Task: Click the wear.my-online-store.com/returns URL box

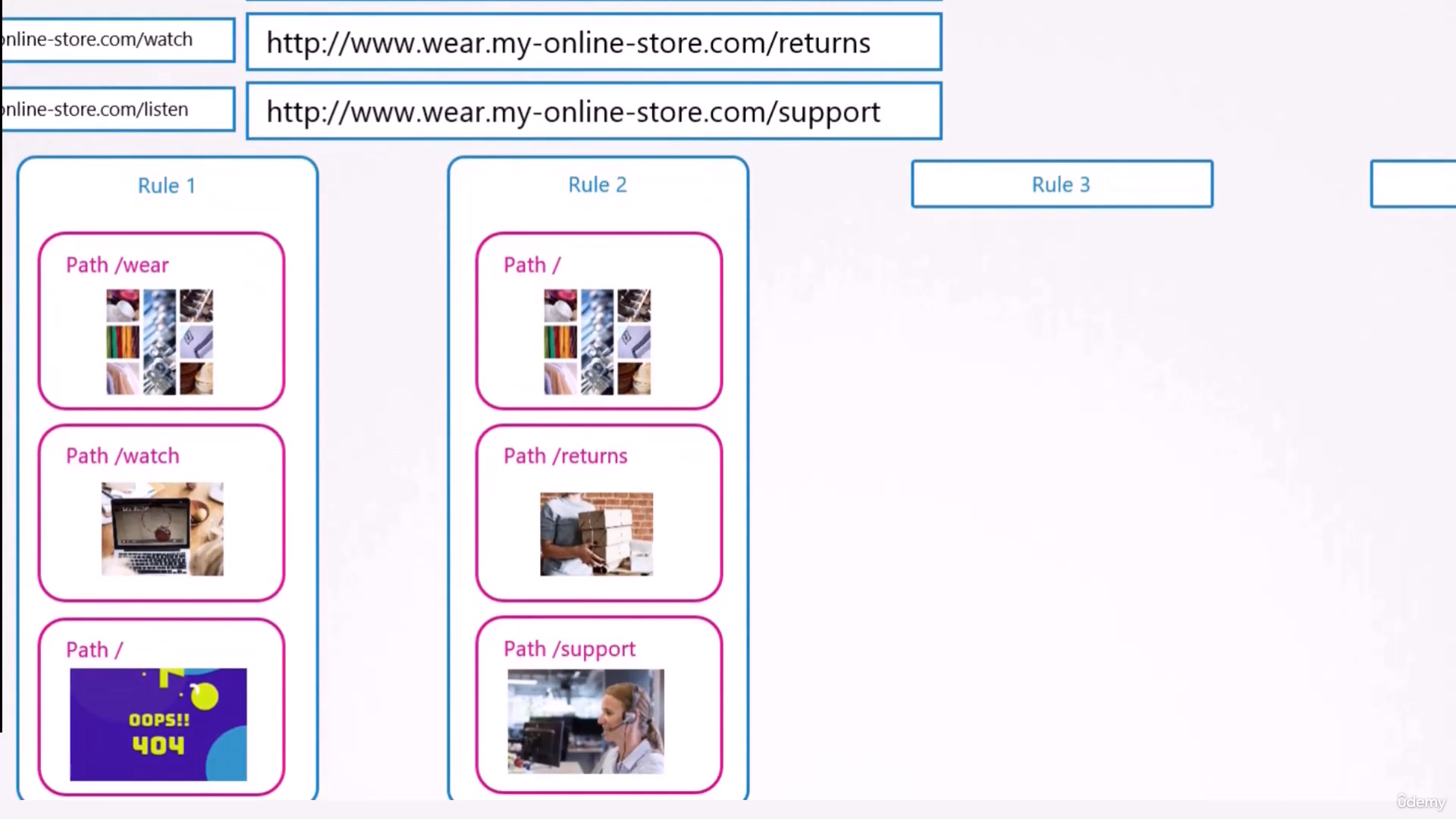Action: click(594, 42)
